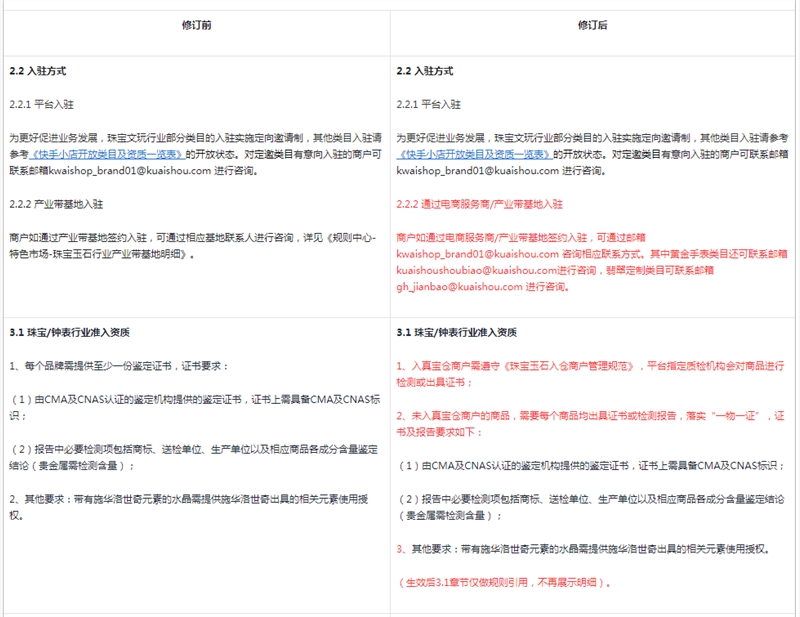
Task: Click the gh_jianbao@kuaishou.com email address
Action: point(460,287)
